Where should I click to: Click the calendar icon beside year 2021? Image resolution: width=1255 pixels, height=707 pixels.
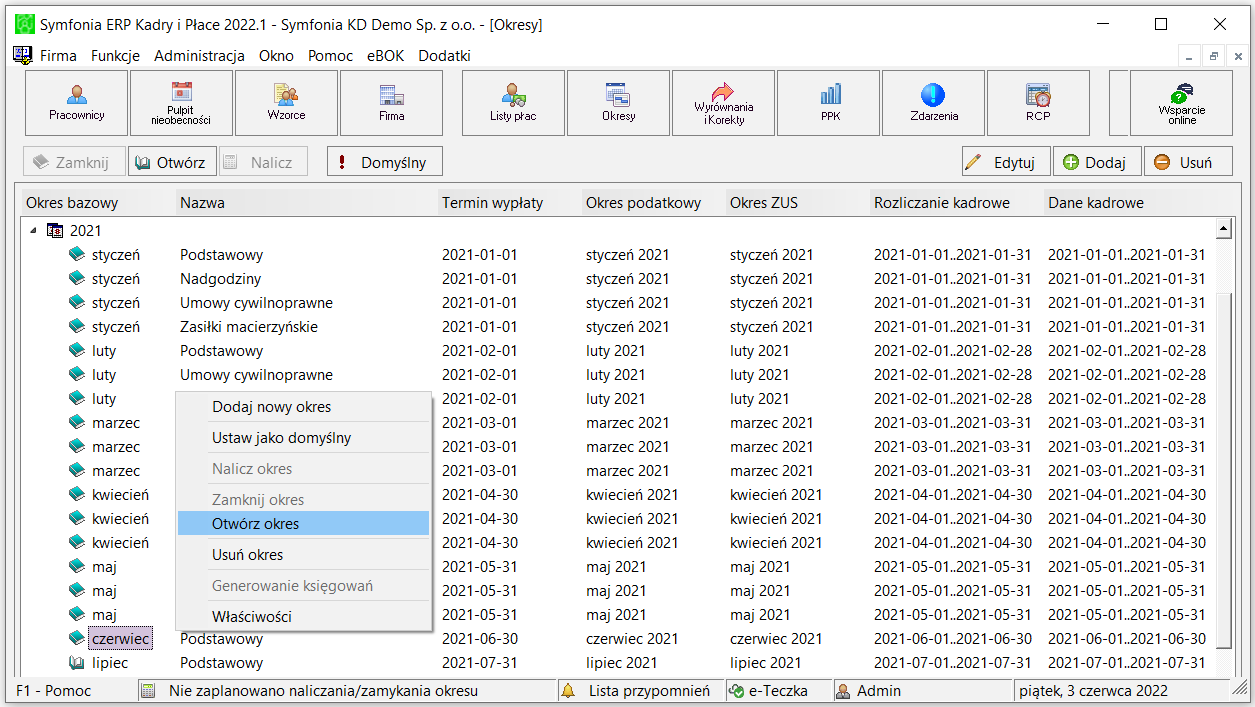click(55, 231)
